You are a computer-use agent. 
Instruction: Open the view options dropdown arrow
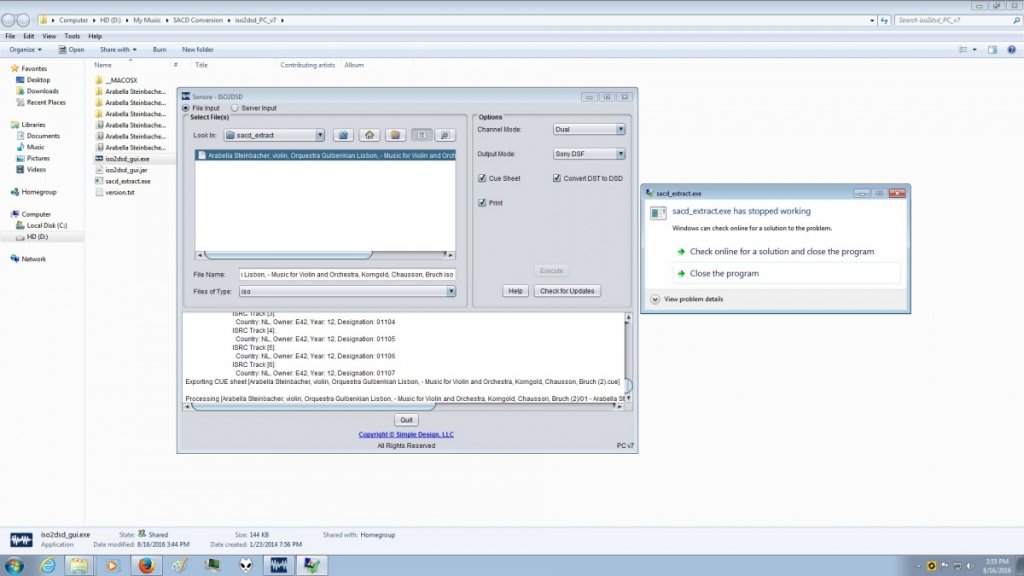click(974, 50)
